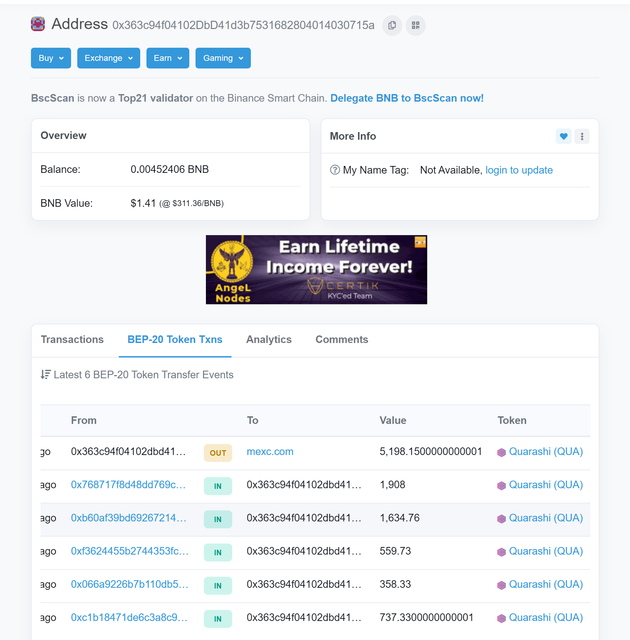Click the To column header
This screenshot has width=630, height=640.
pyautogui.click(x=253, y=420)
